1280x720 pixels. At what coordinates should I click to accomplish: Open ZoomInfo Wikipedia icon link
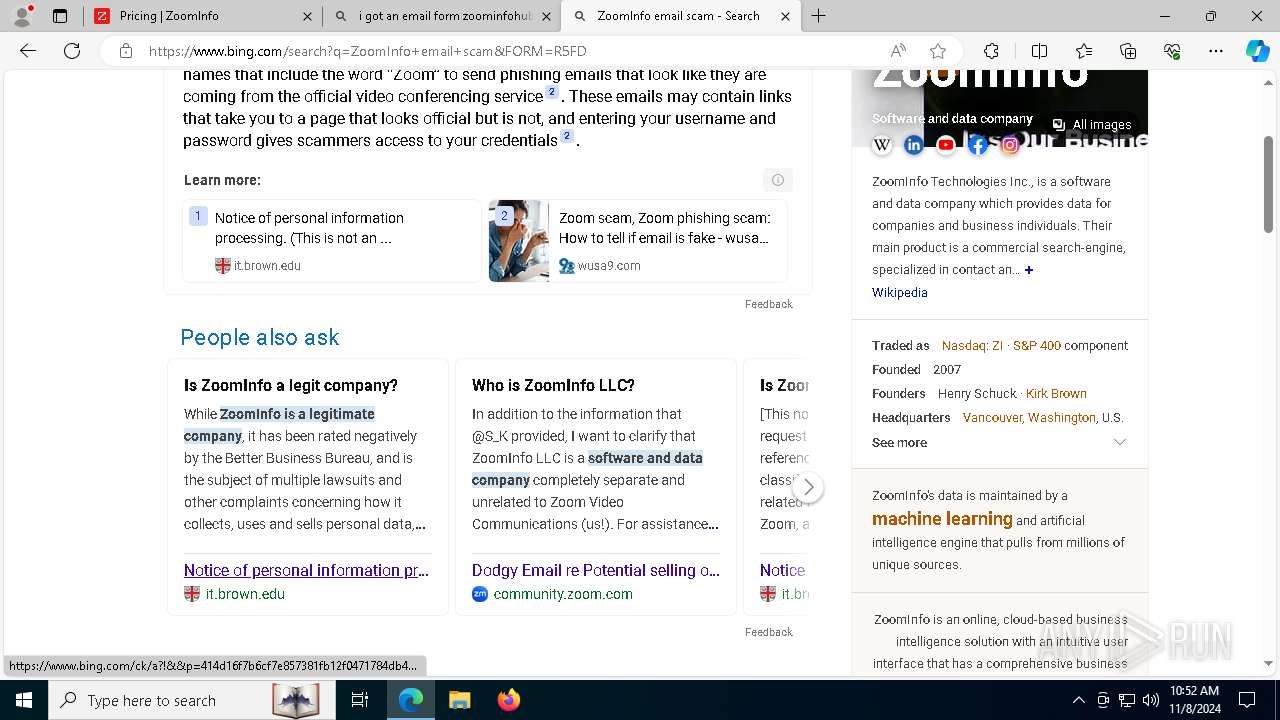tap(882, 145)
